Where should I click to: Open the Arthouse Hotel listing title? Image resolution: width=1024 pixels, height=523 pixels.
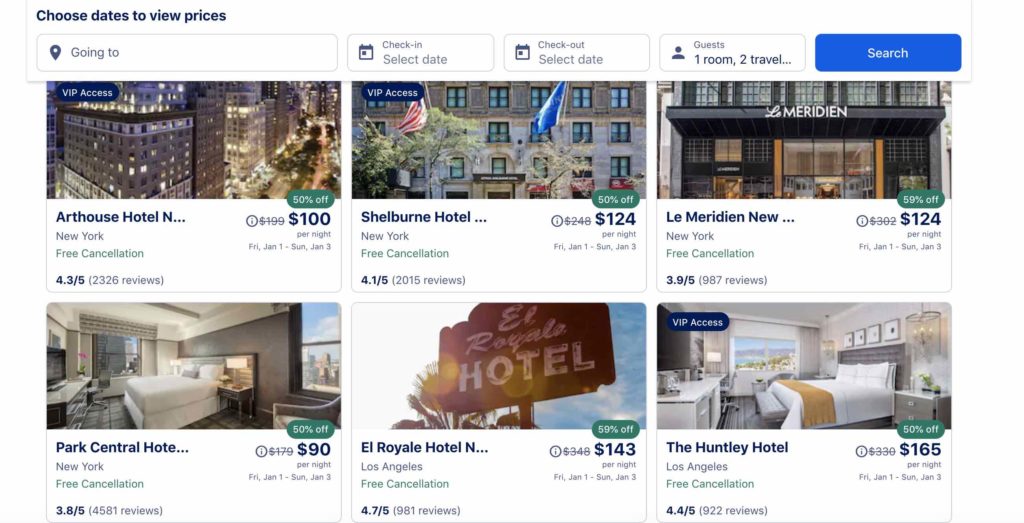coord(121,217)
